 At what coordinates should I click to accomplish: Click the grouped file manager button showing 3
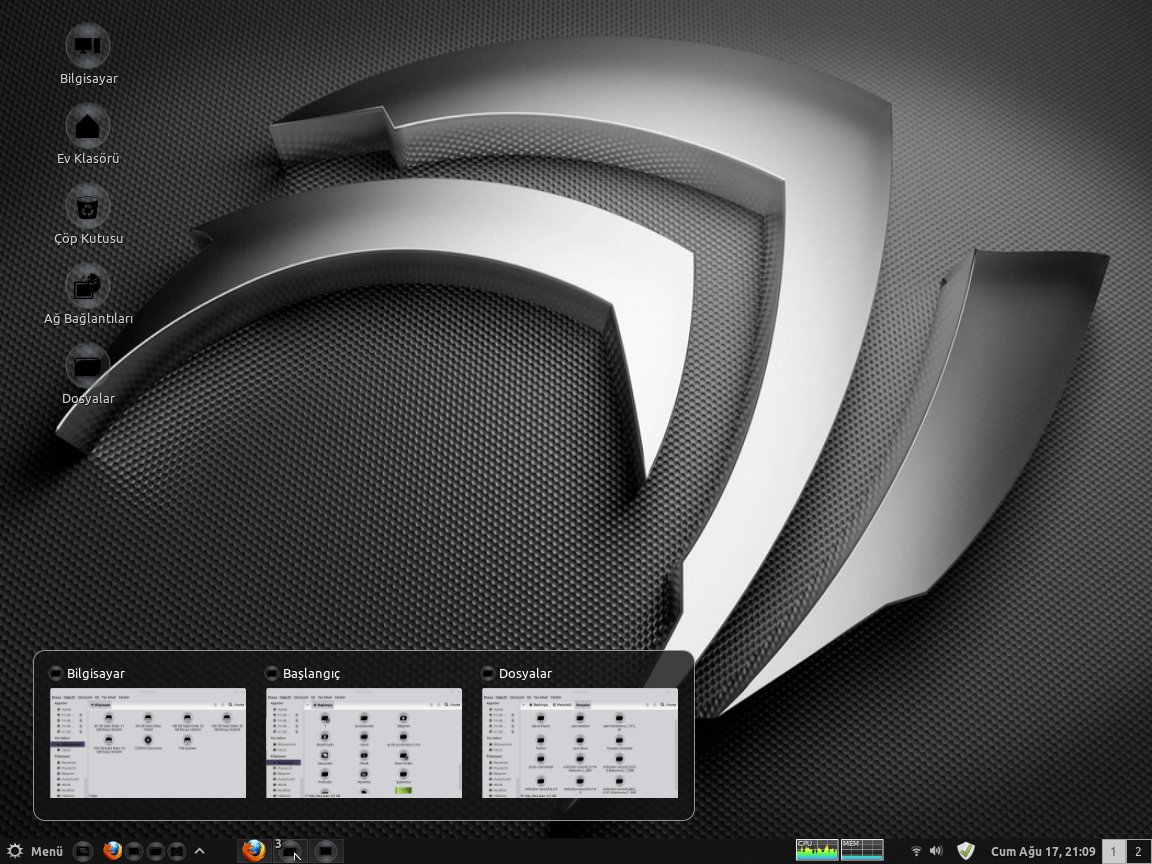coord(290,851)
